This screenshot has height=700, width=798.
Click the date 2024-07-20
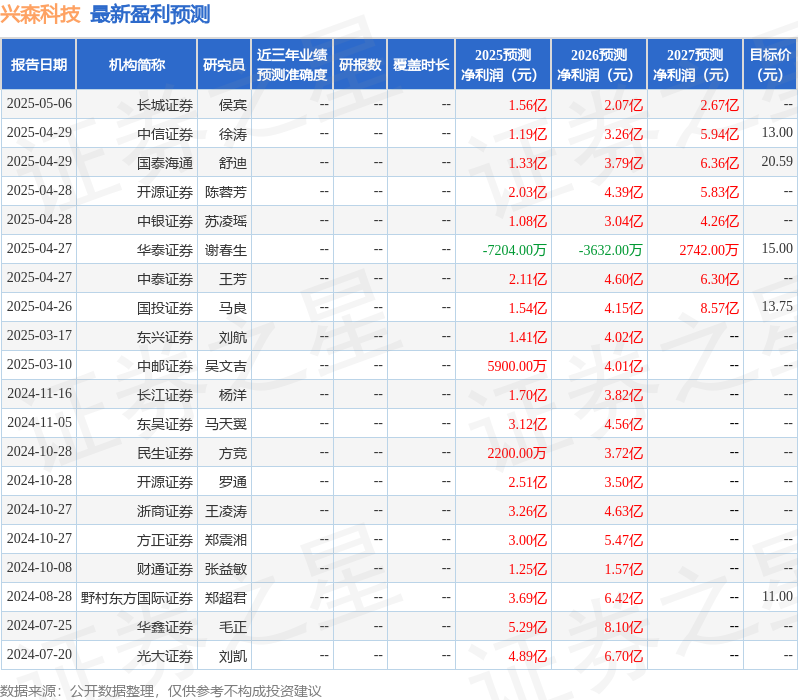point(39,655)
